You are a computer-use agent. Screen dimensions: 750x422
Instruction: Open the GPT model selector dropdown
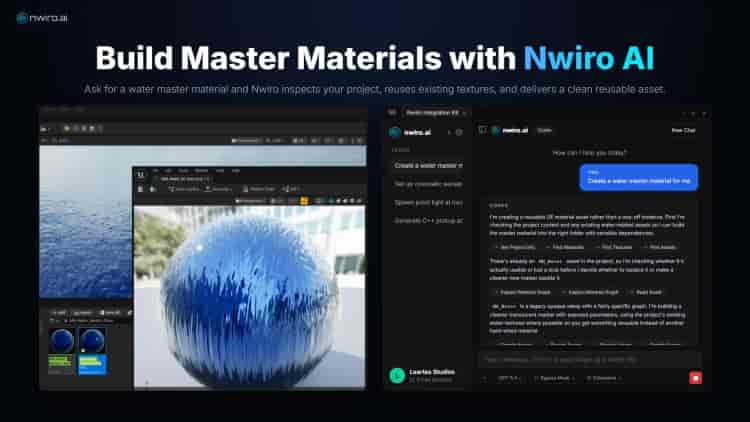click(509, 378)
